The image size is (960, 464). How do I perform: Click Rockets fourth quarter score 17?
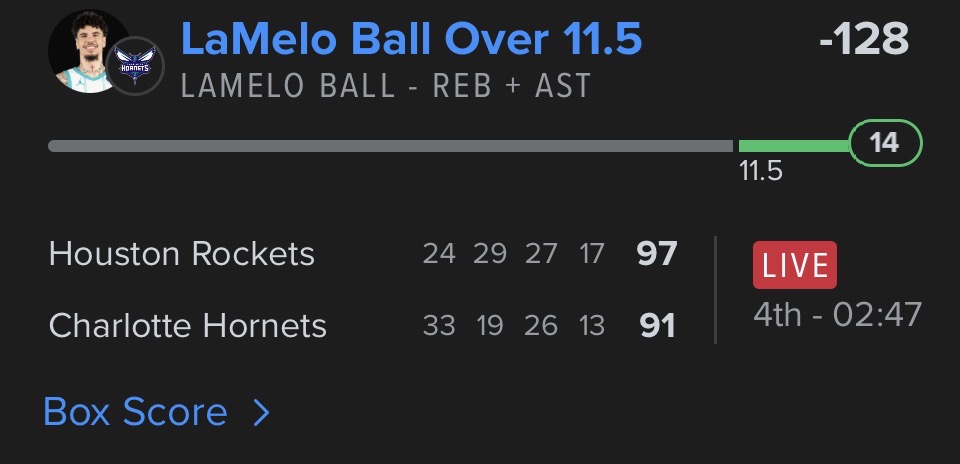tap(592, 254)
